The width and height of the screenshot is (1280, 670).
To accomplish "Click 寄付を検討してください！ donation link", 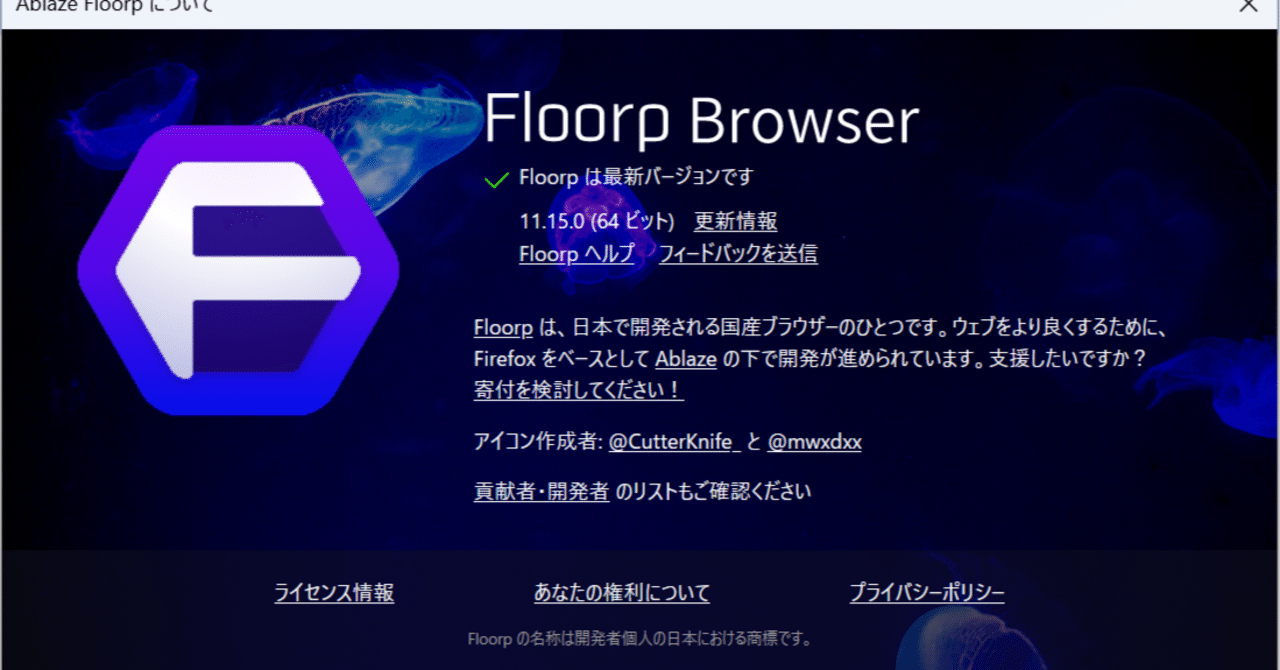I will pyautogui.click(x=579, y=389).
